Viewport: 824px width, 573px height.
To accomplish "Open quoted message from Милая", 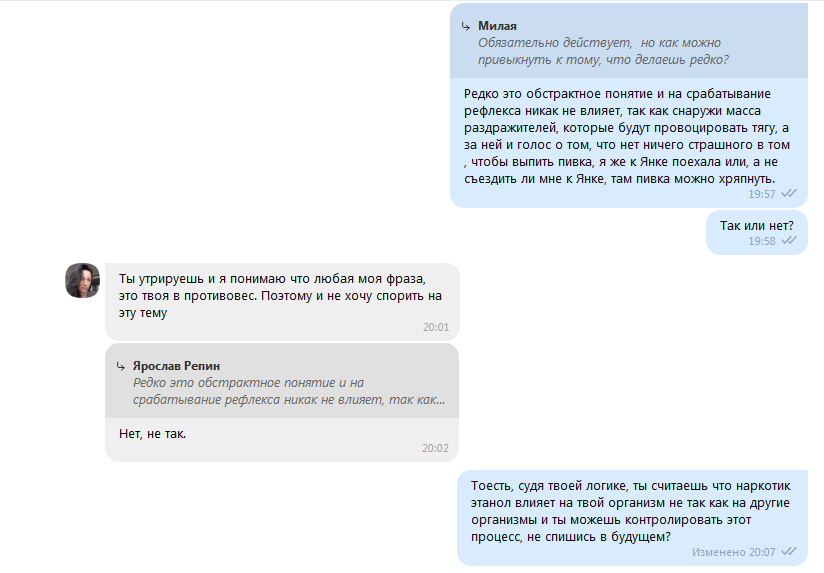I will [629, 42].
